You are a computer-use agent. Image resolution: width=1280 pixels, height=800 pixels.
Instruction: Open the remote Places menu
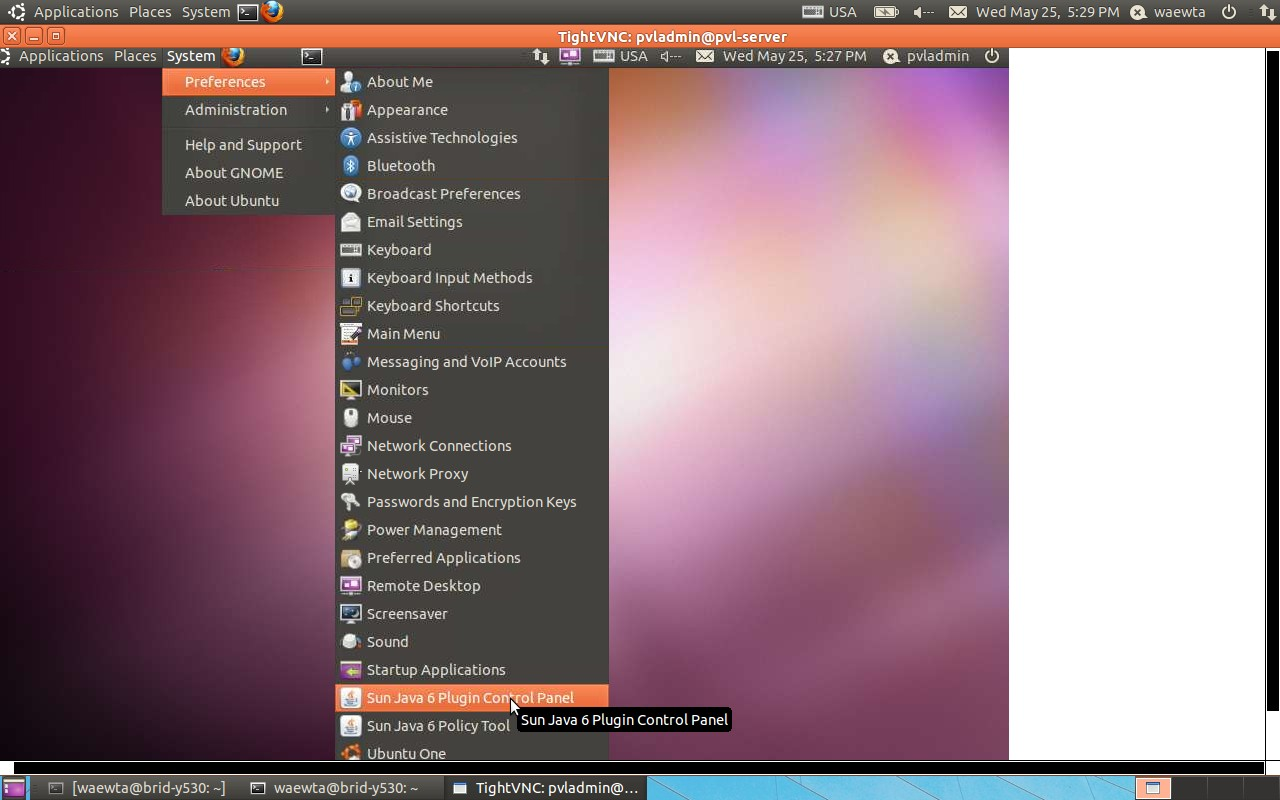click(135, 56)
